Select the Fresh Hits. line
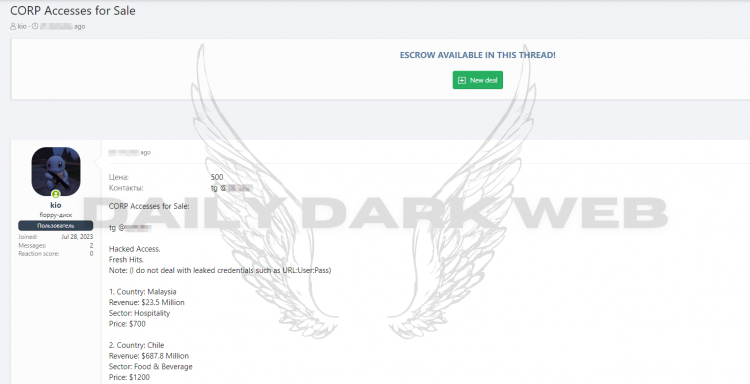Screen dimensions: 750x384 coord(126,260)
